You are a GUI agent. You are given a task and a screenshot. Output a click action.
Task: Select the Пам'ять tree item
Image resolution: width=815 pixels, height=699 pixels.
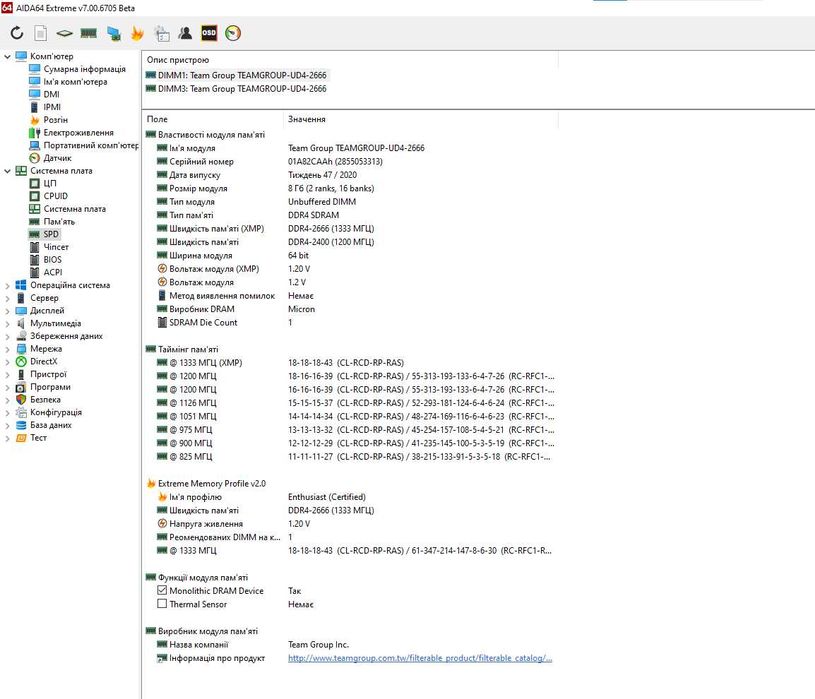pyautogui.click(x=59, y=221)
